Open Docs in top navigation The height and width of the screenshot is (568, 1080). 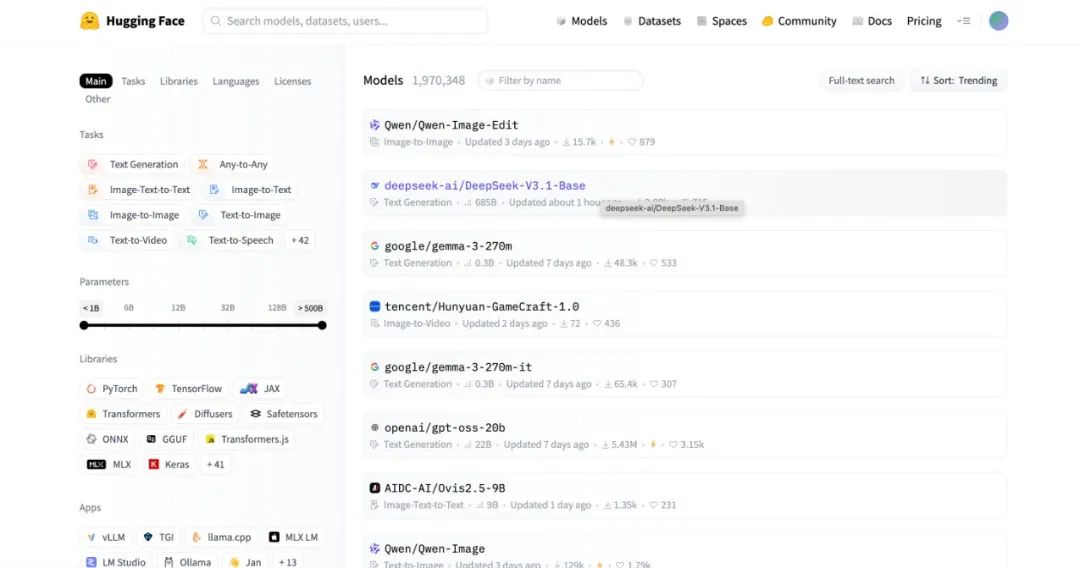click(872, 21)
